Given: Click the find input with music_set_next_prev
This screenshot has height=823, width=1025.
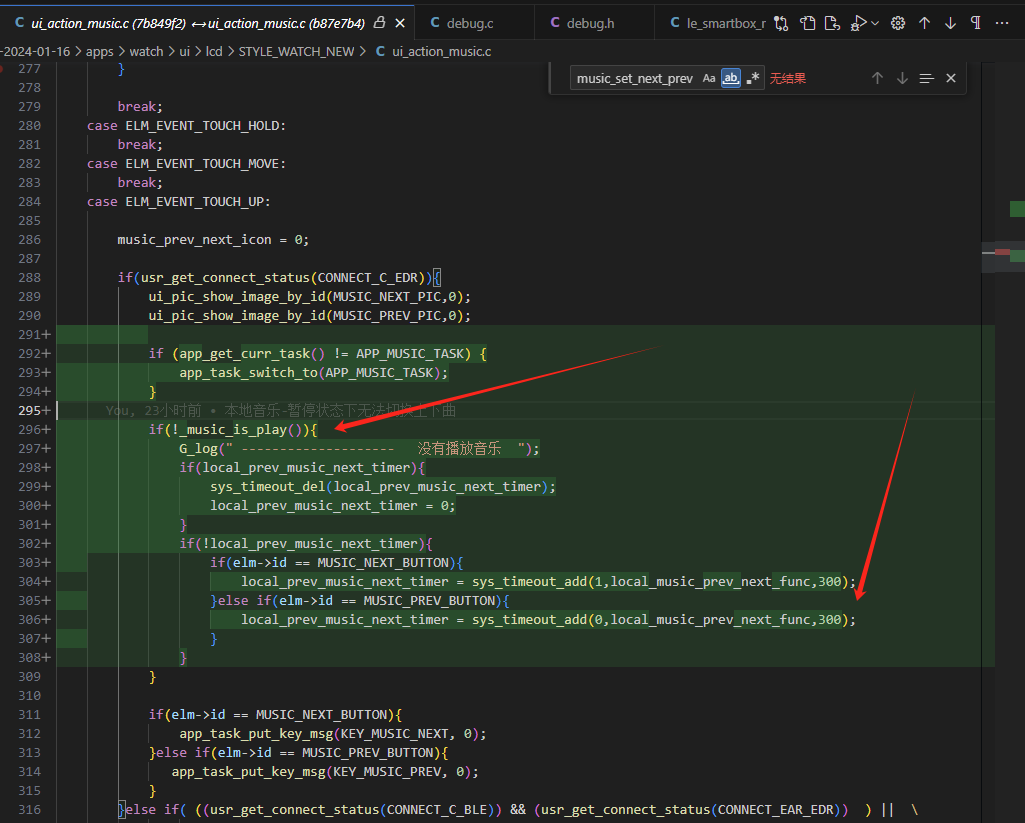Looking at the screenshot, I should (x=635, y=78).
